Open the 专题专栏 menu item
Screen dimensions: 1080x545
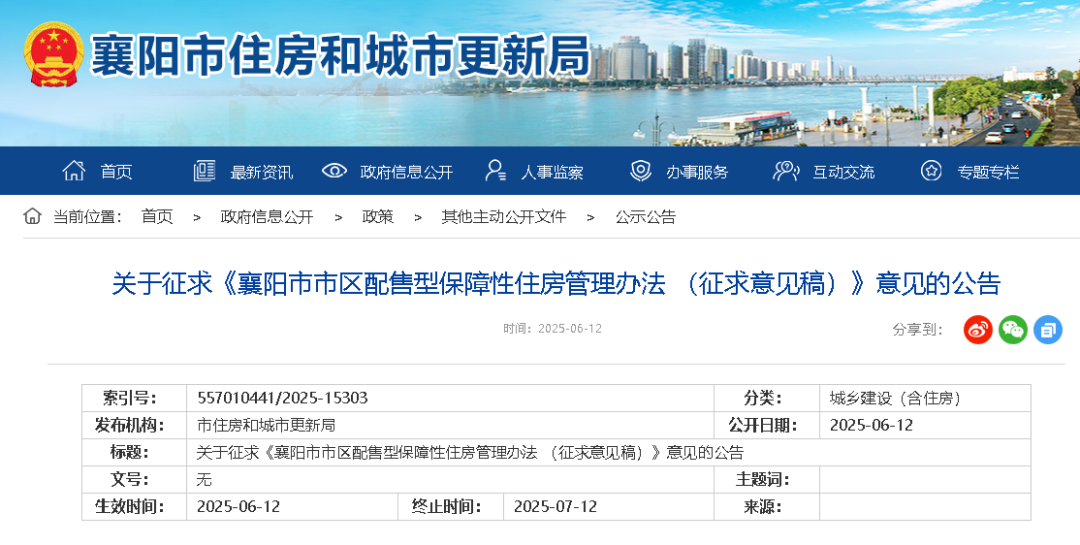(988, 172)
